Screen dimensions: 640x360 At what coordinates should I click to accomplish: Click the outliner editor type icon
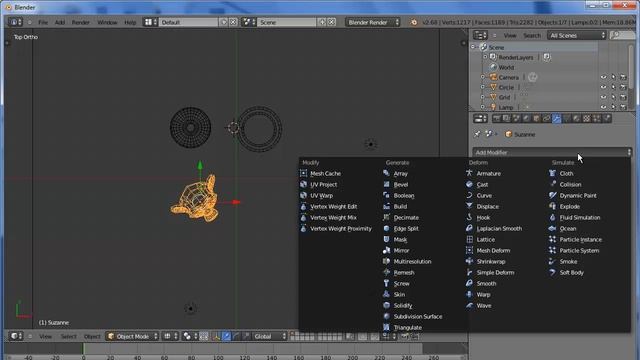coord(480,36)
